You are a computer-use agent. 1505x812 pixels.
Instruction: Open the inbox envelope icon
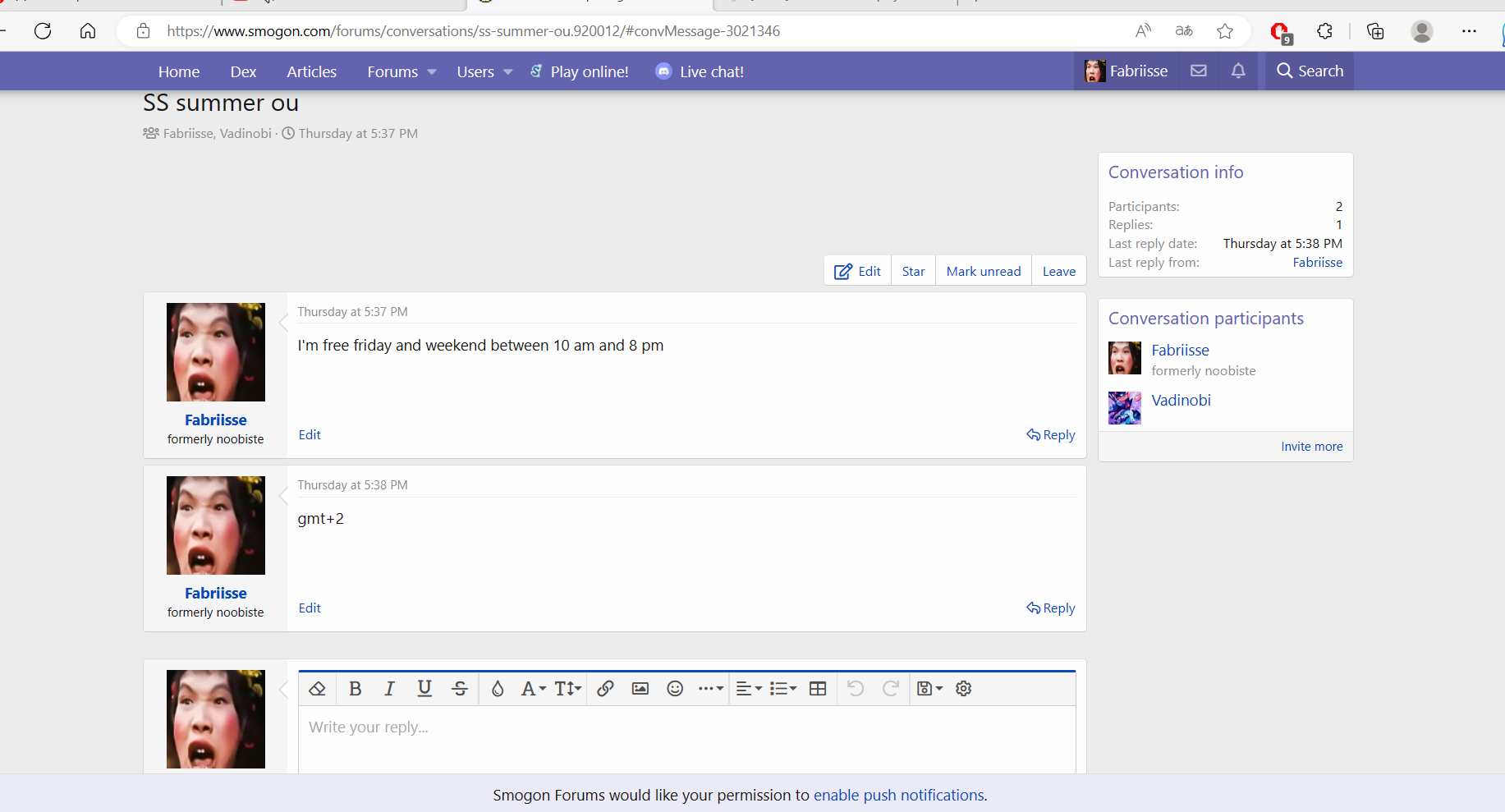(1199, 71)
